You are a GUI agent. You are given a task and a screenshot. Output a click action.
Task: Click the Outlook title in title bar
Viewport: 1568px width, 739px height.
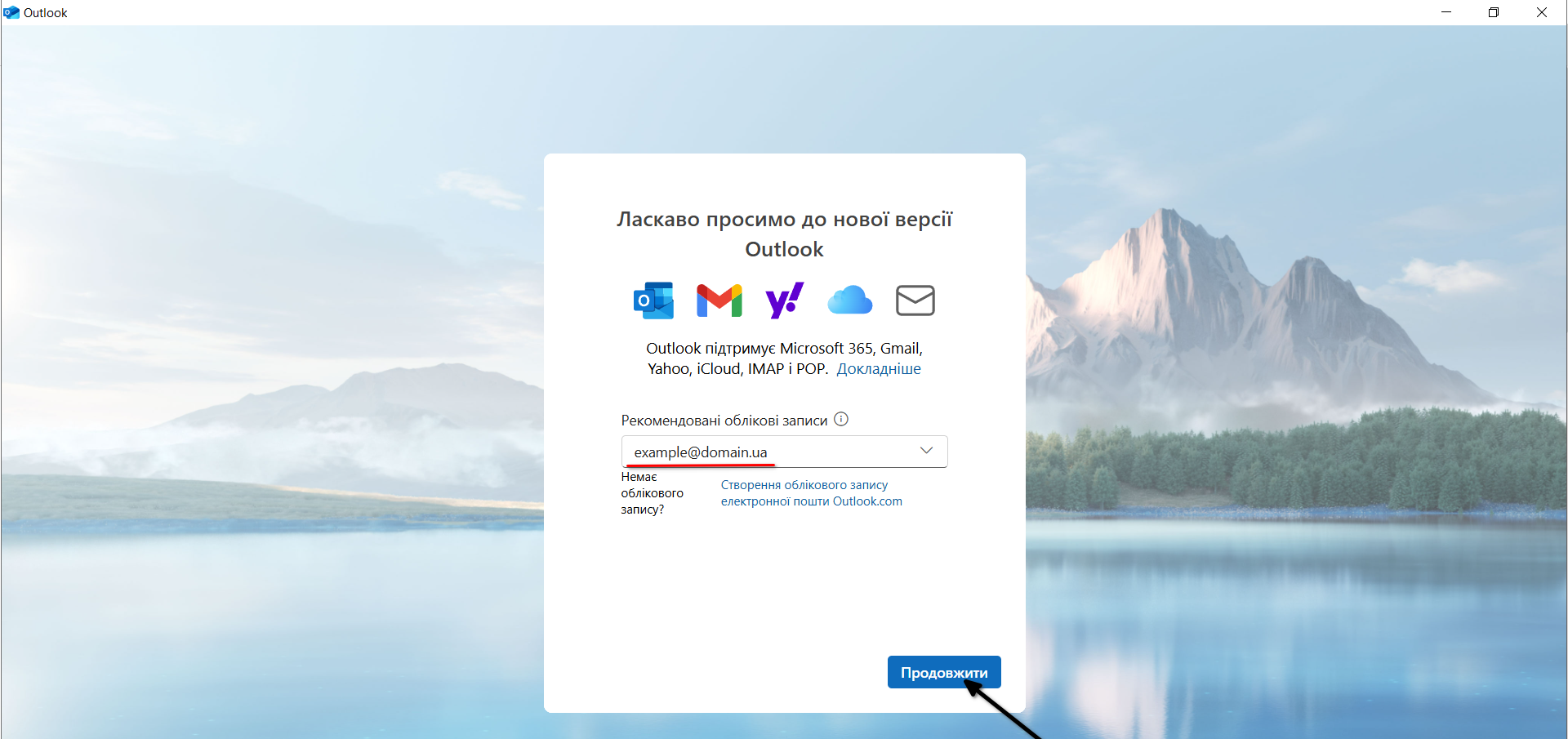click(46, 13)
